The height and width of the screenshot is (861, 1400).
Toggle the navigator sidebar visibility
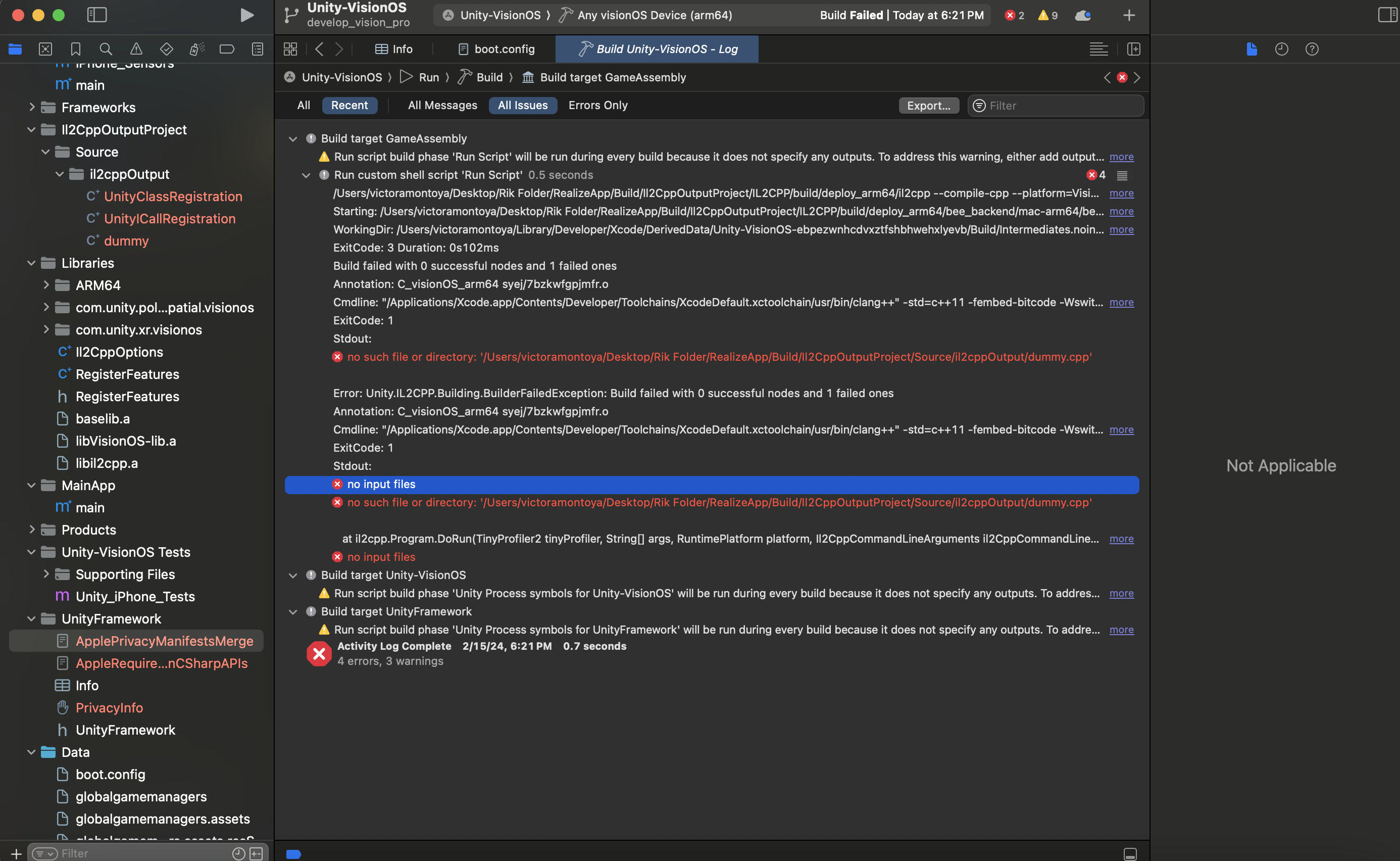(97, 15)
